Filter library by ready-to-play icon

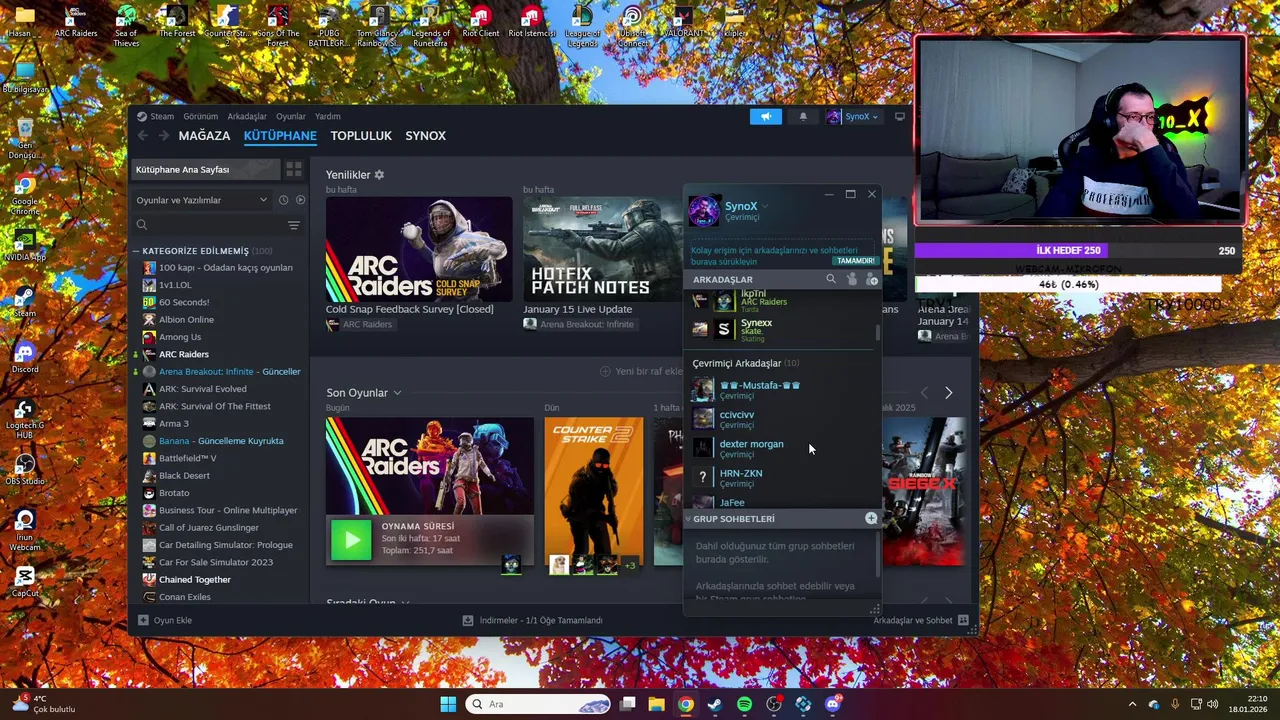[300, 200]
